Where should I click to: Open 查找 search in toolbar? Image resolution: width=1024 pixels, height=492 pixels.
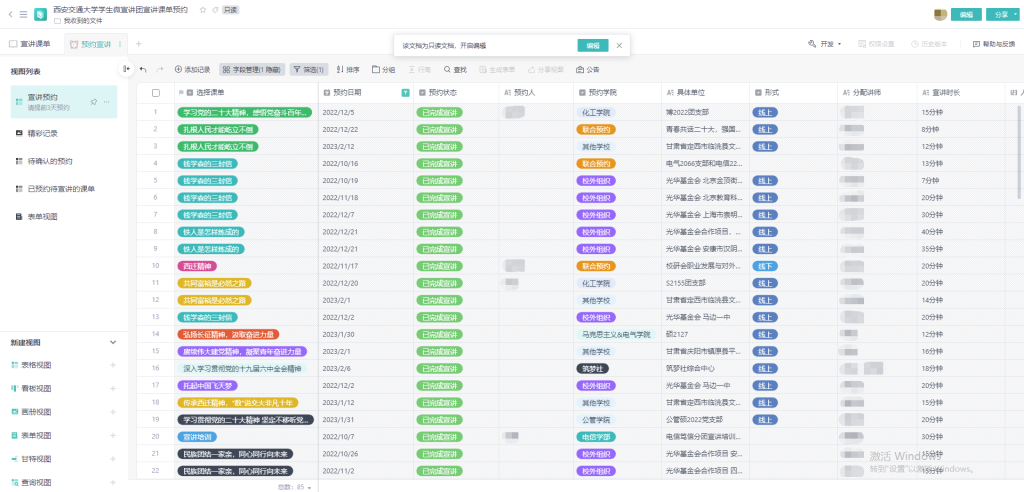(455, 69)
